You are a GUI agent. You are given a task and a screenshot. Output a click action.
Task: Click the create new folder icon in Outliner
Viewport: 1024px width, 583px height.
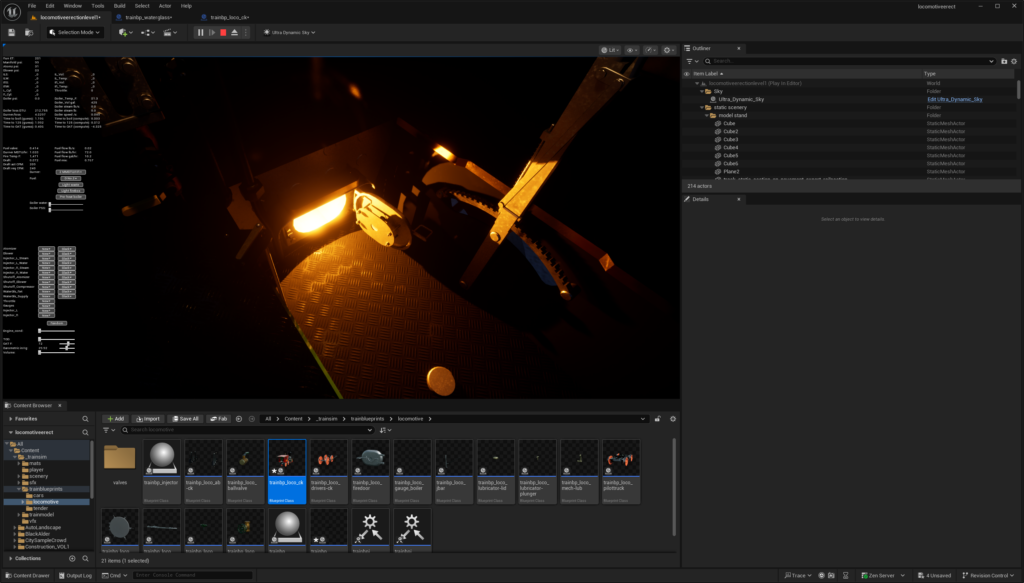[x=1004, y=61]
